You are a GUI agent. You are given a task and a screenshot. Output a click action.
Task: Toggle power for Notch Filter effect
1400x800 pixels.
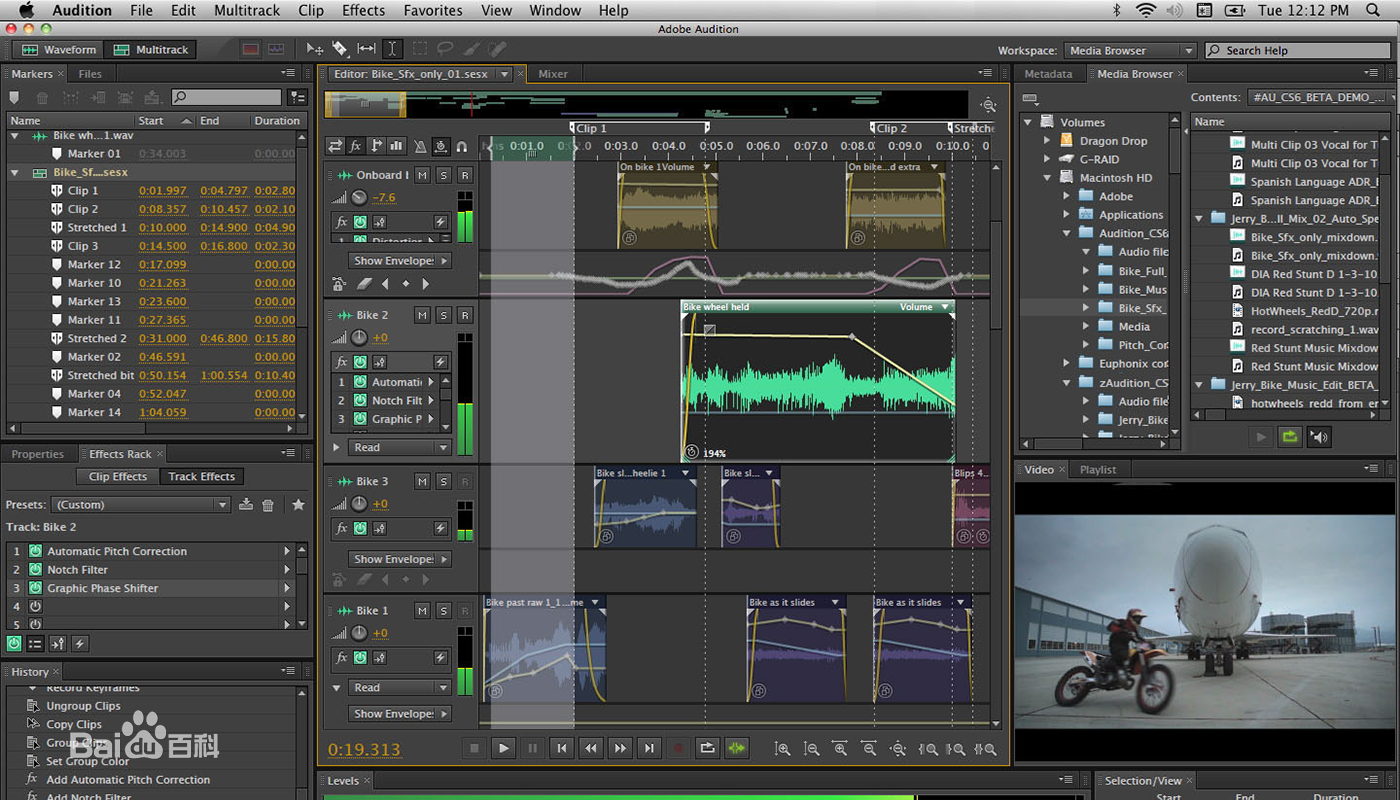point(35,569)
